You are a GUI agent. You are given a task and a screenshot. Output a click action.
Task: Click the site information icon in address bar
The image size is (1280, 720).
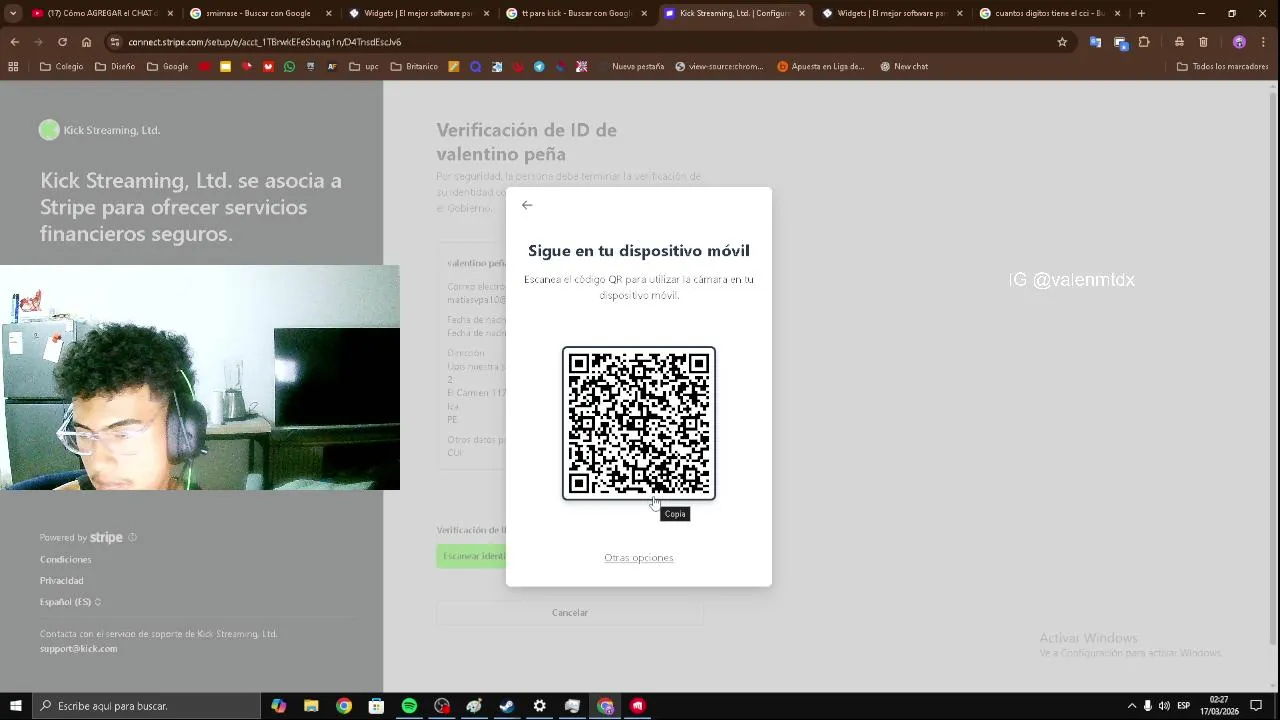coord(116,42)
